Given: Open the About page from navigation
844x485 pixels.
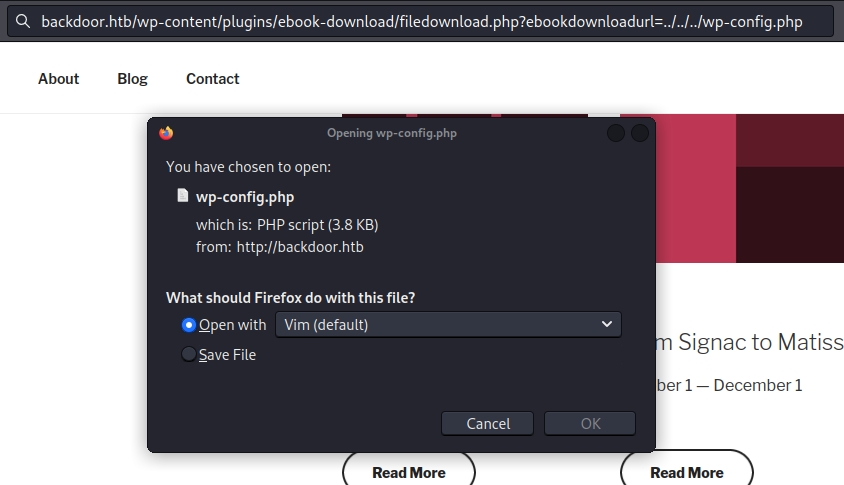Looking at the screenshot, I should coord(58,79).
